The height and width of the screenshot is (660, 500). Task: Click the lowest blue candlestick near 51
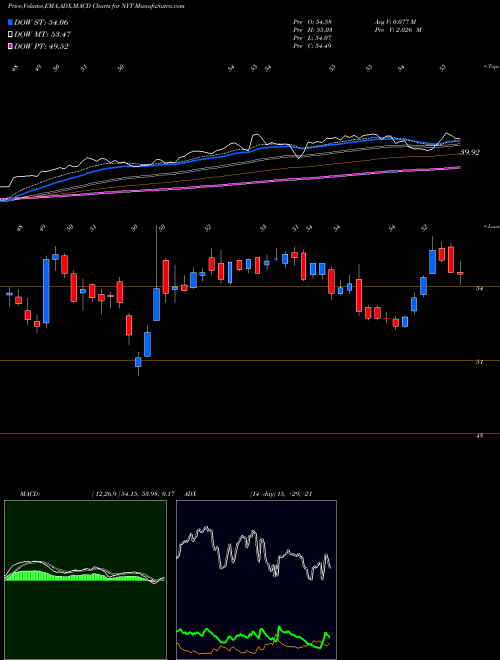(138, 362)
